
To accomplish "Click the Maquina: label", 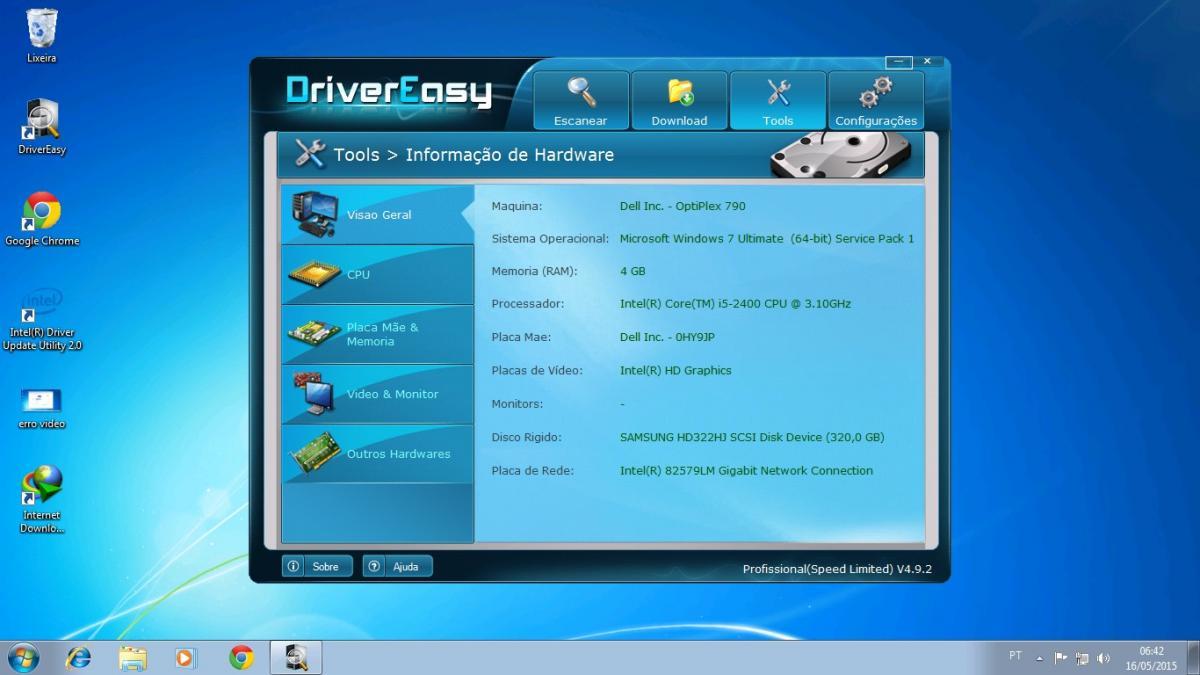I will pyautogui.click(x=516, y=206).
